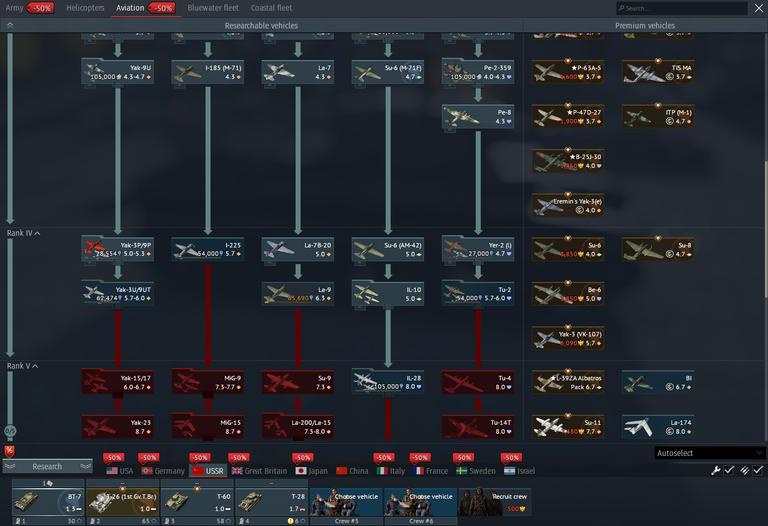Collapse the Rank V section

[x=23, y=366]
